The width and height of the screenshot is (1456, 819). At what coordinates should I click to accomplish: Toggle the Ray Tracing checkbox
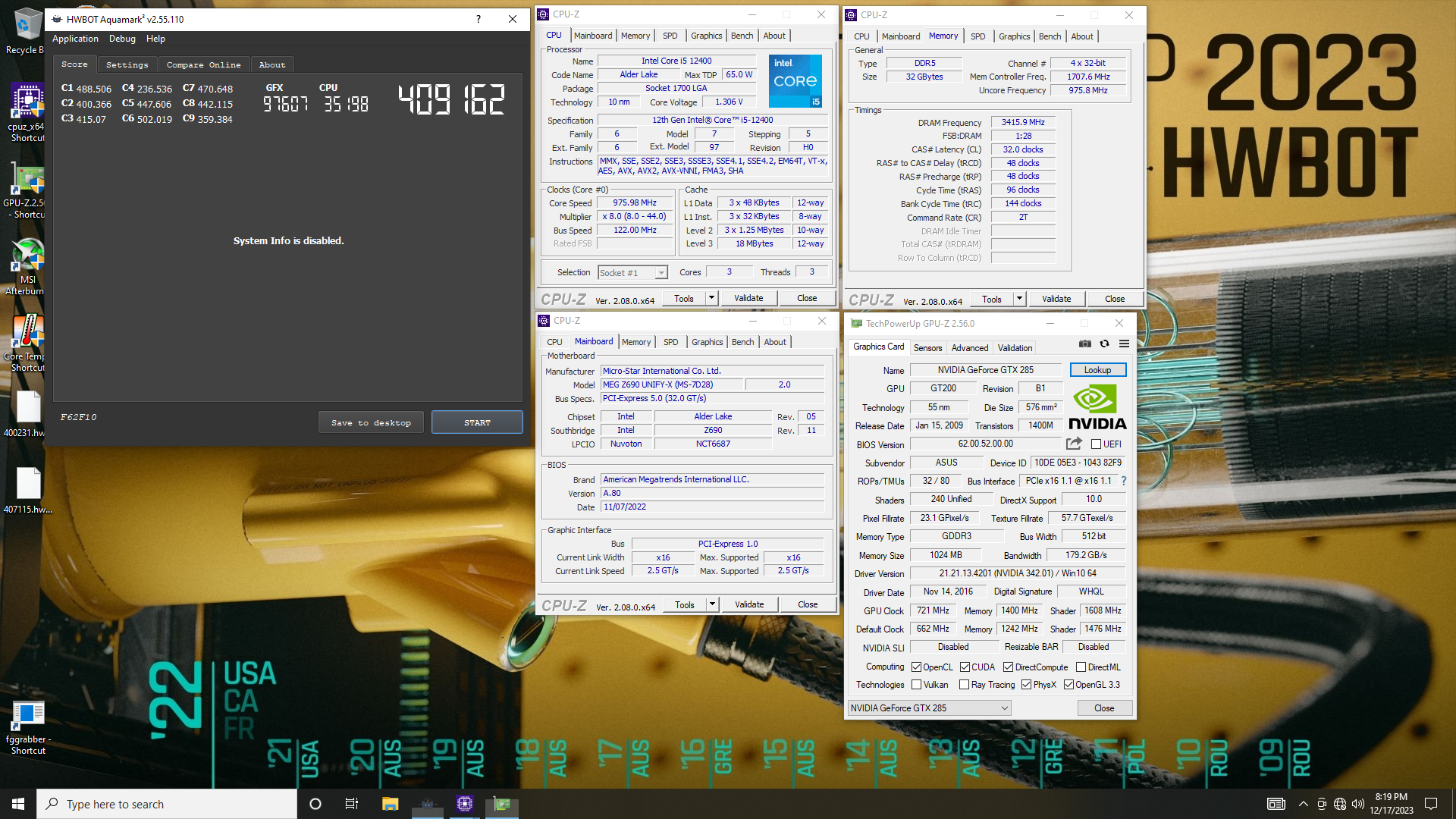tap(965, 685)
